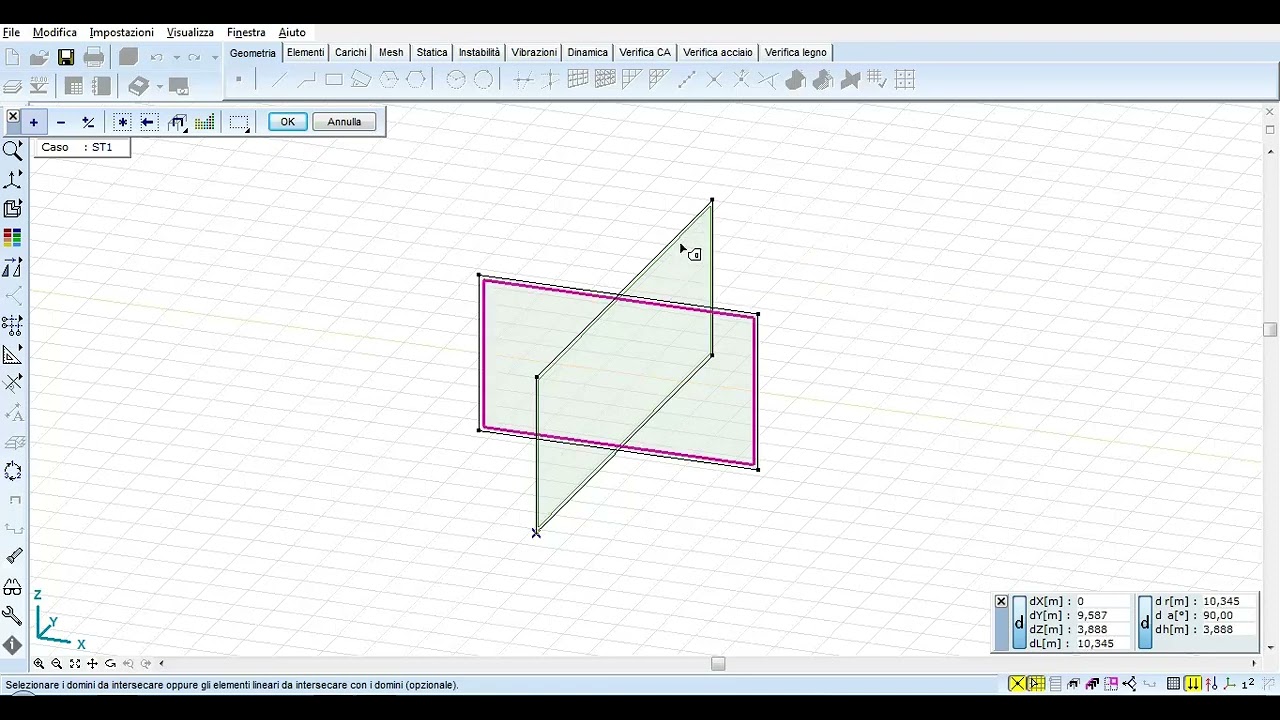Open a model with the folder icon
The image size is (1280, 720).
pyautogui.click(x=39, y=57)
